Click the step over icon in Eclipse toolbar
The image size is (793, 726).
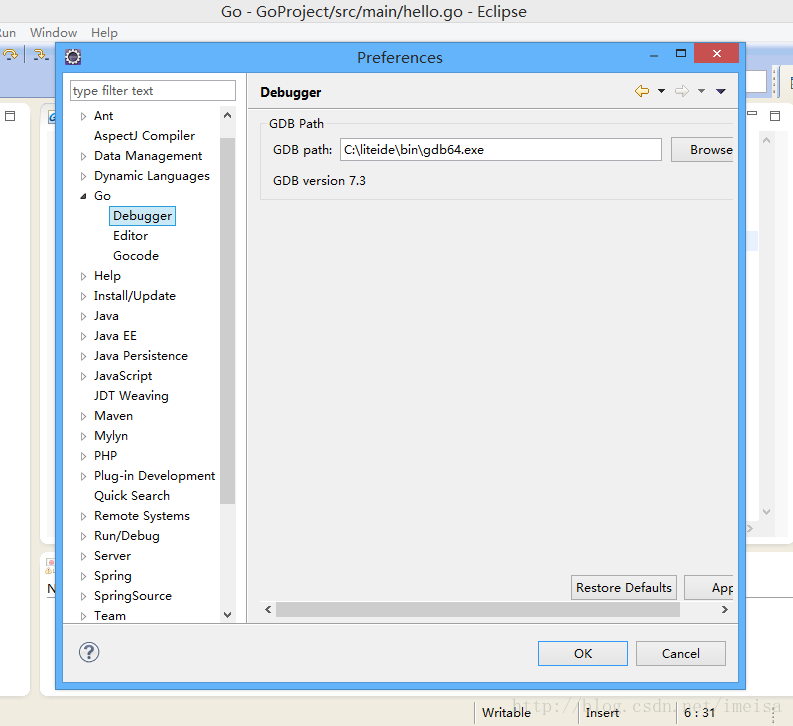click(11, 55)
